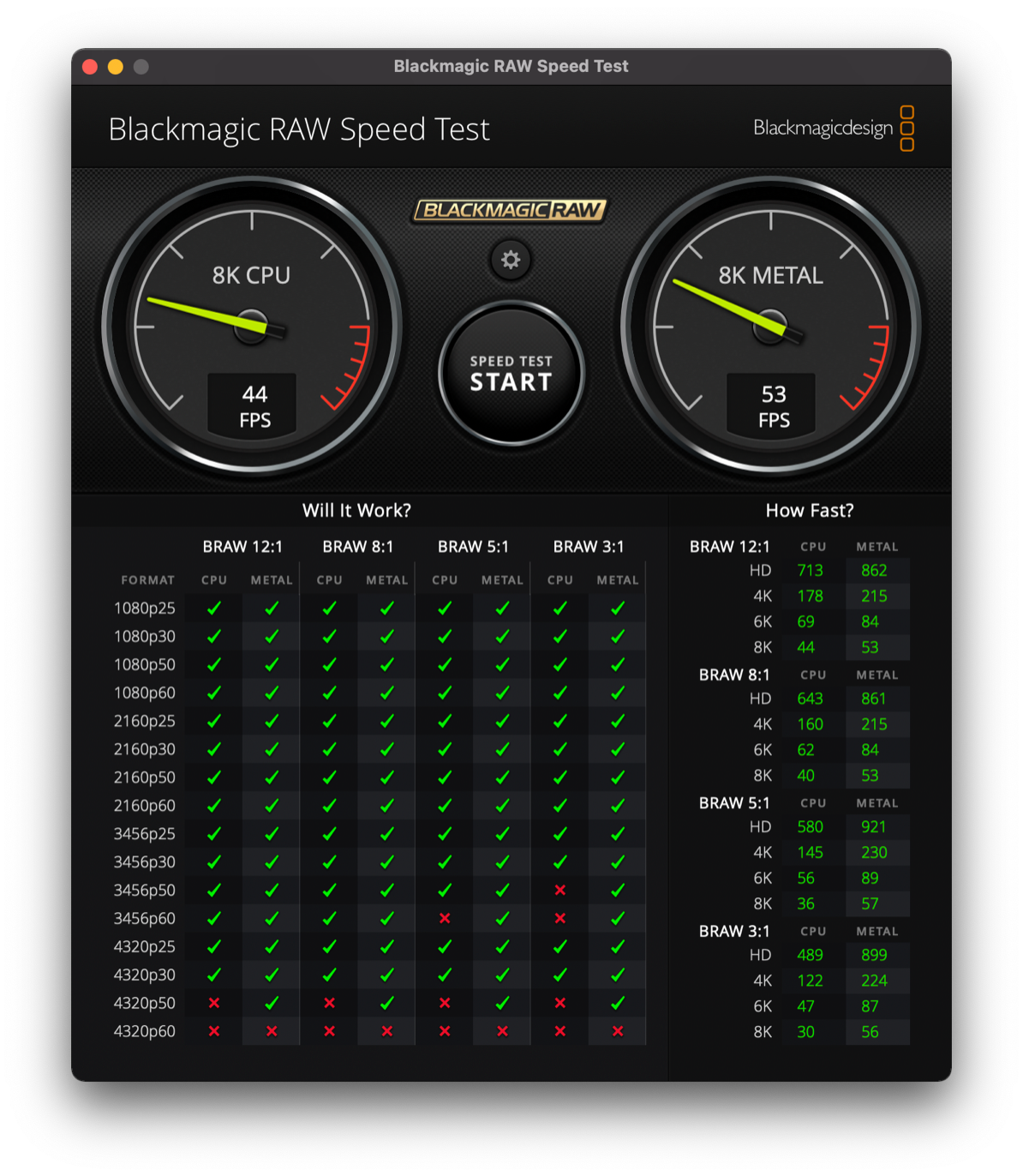Click the red cross for 4320p50 BRAW 3:1 CPU
Image resolution: width=1023 pixels, height=1176 pixels.
tap(560, 1003)
